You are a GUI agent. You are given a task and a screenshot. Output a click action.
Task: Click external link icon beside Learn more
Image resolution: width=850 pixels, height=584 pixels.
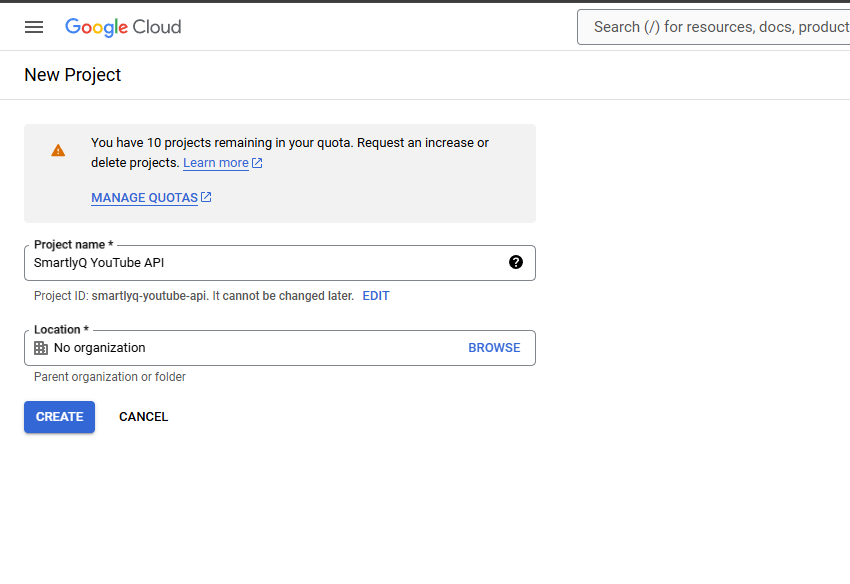(257, 163)
